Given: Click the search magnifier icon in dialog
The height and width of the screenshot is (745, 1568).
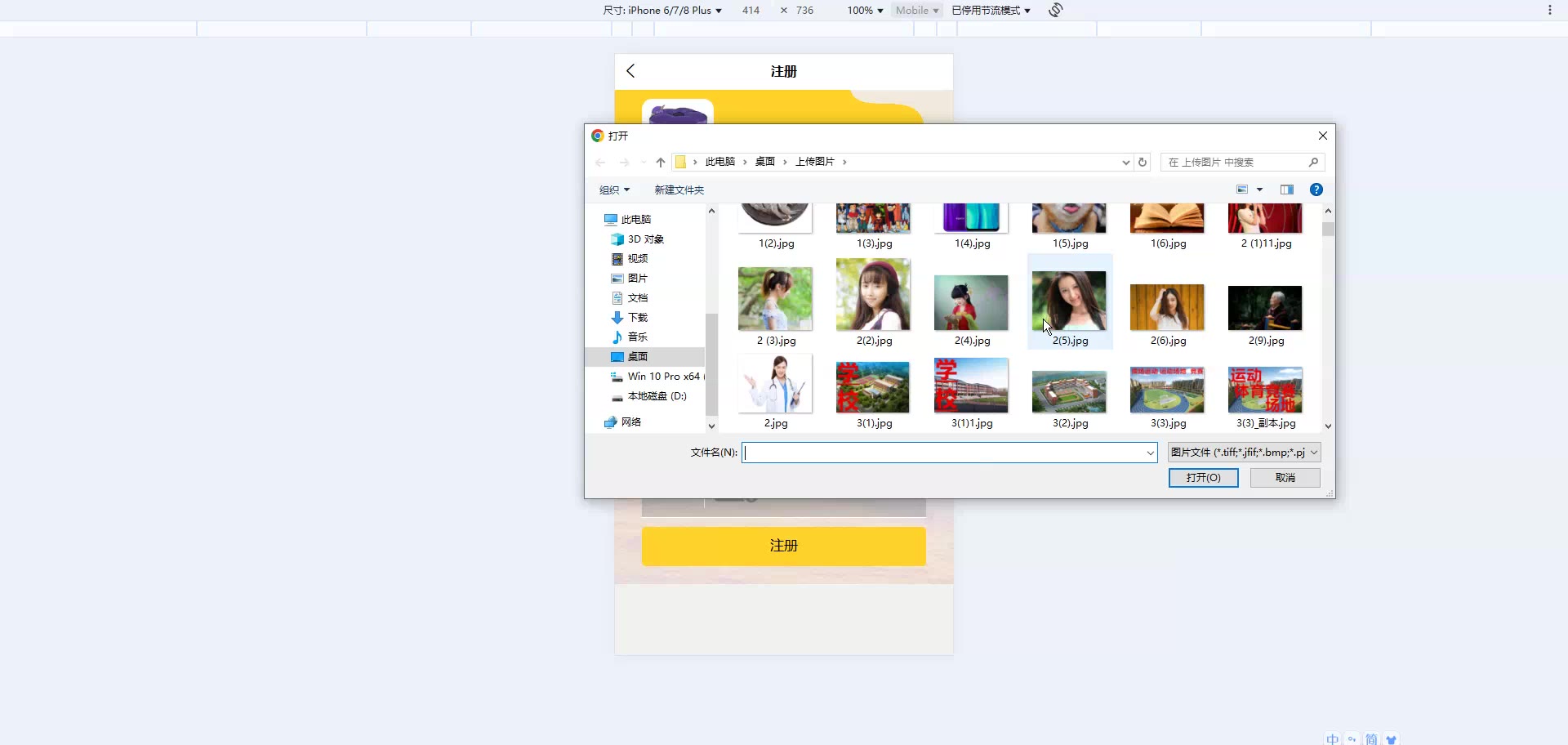Looking at the screenshot, I should (x=1313, y=162).
